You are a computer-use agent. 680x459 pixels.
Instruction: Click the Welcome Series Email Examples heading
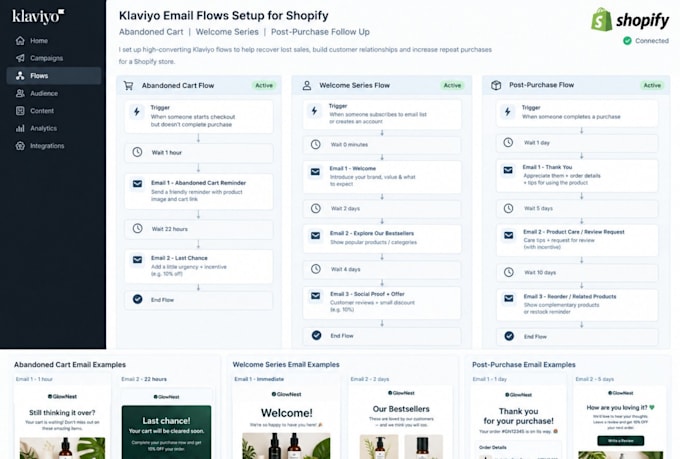click(286, 364)
